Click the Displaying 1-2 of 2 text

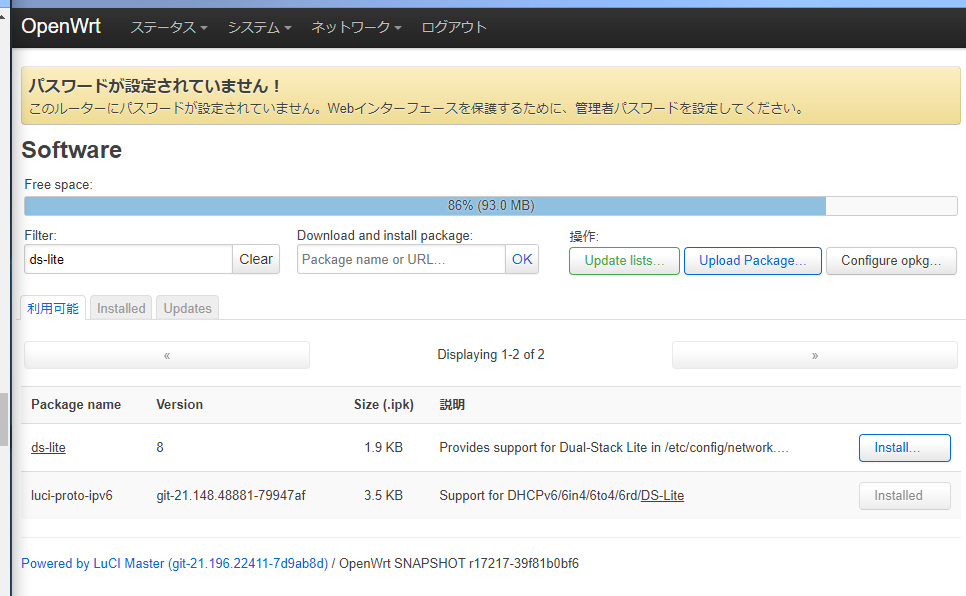[491, 354]
